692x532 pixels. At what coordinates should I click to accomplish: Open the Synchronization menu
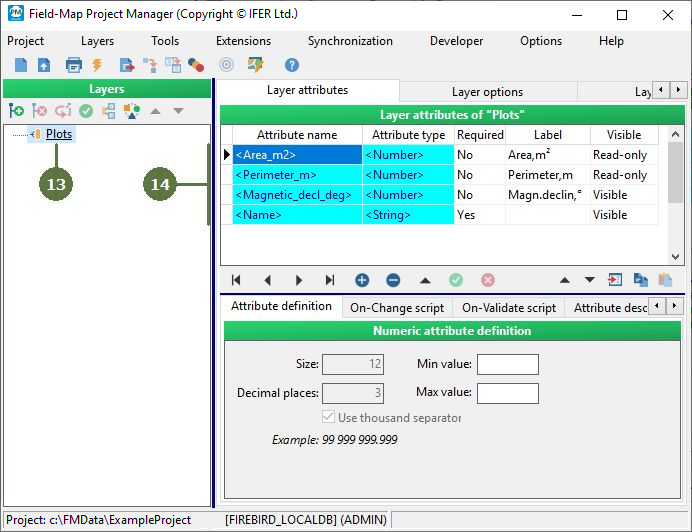350,41
